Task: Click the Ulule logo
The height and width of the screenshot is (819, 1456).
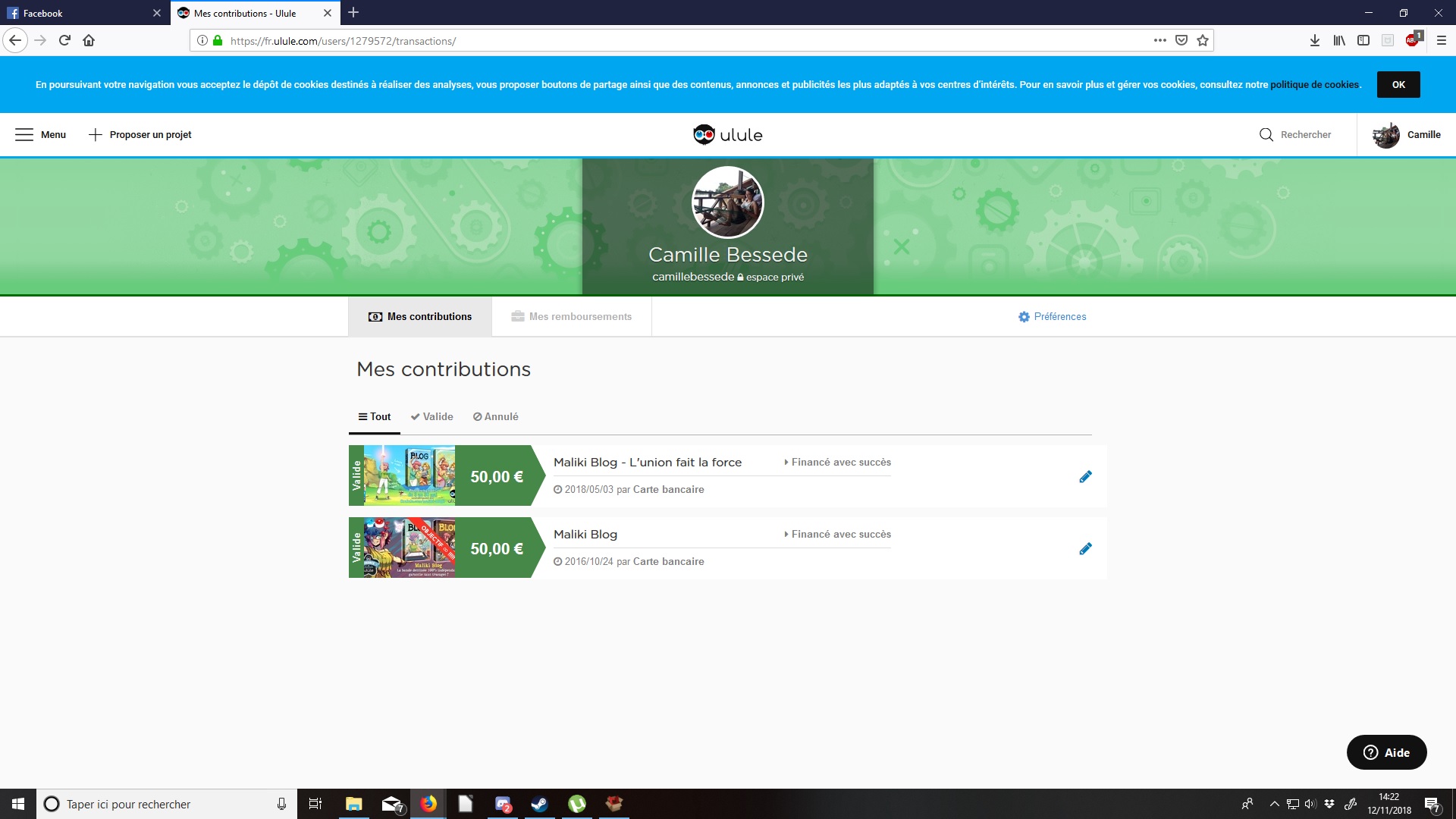Action: pyautogui.click(x=727, y=135)
